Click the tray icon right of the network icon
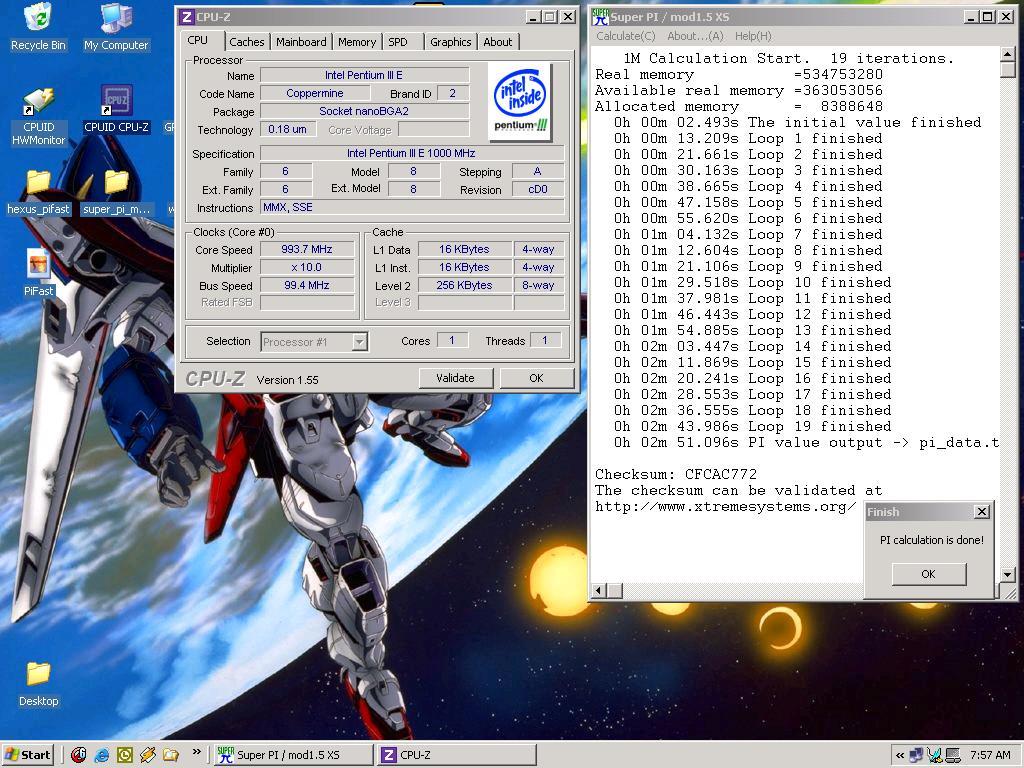The image size is (1024, 768). pos(935,755)
